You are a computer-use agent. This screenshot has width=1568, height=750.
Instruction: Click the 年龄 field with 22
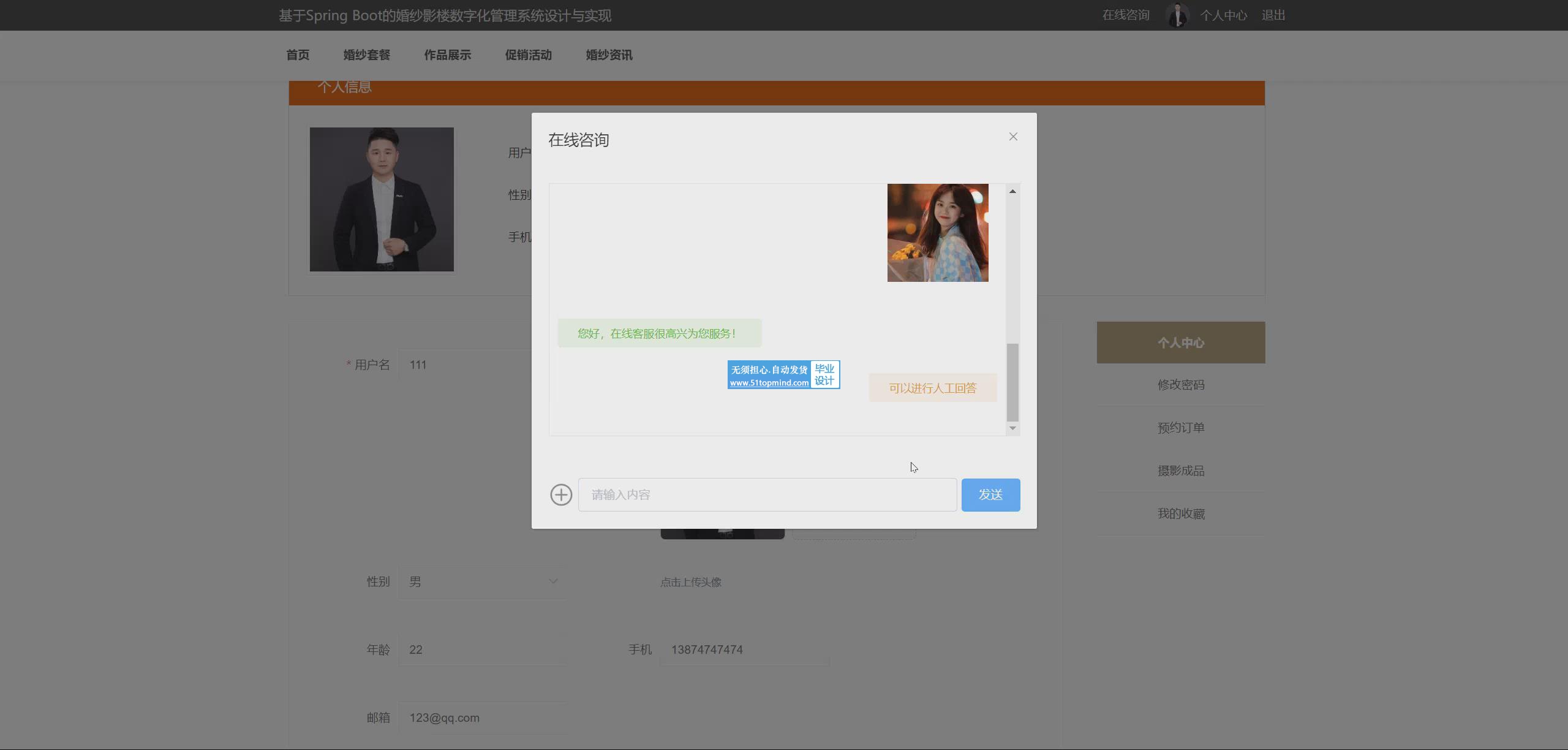tap(483, 650)
